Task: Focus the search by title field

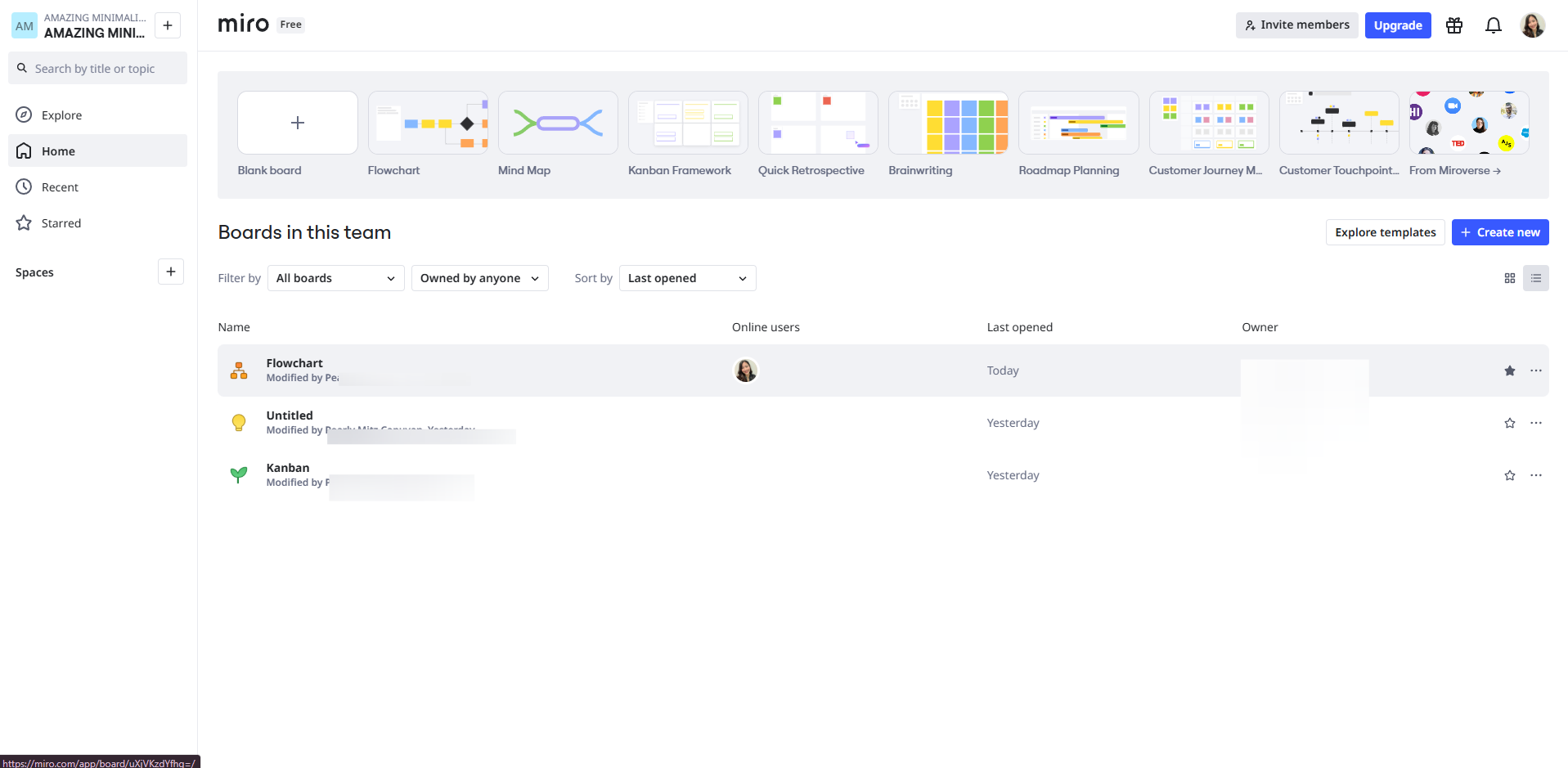Action: pos(98,69)
